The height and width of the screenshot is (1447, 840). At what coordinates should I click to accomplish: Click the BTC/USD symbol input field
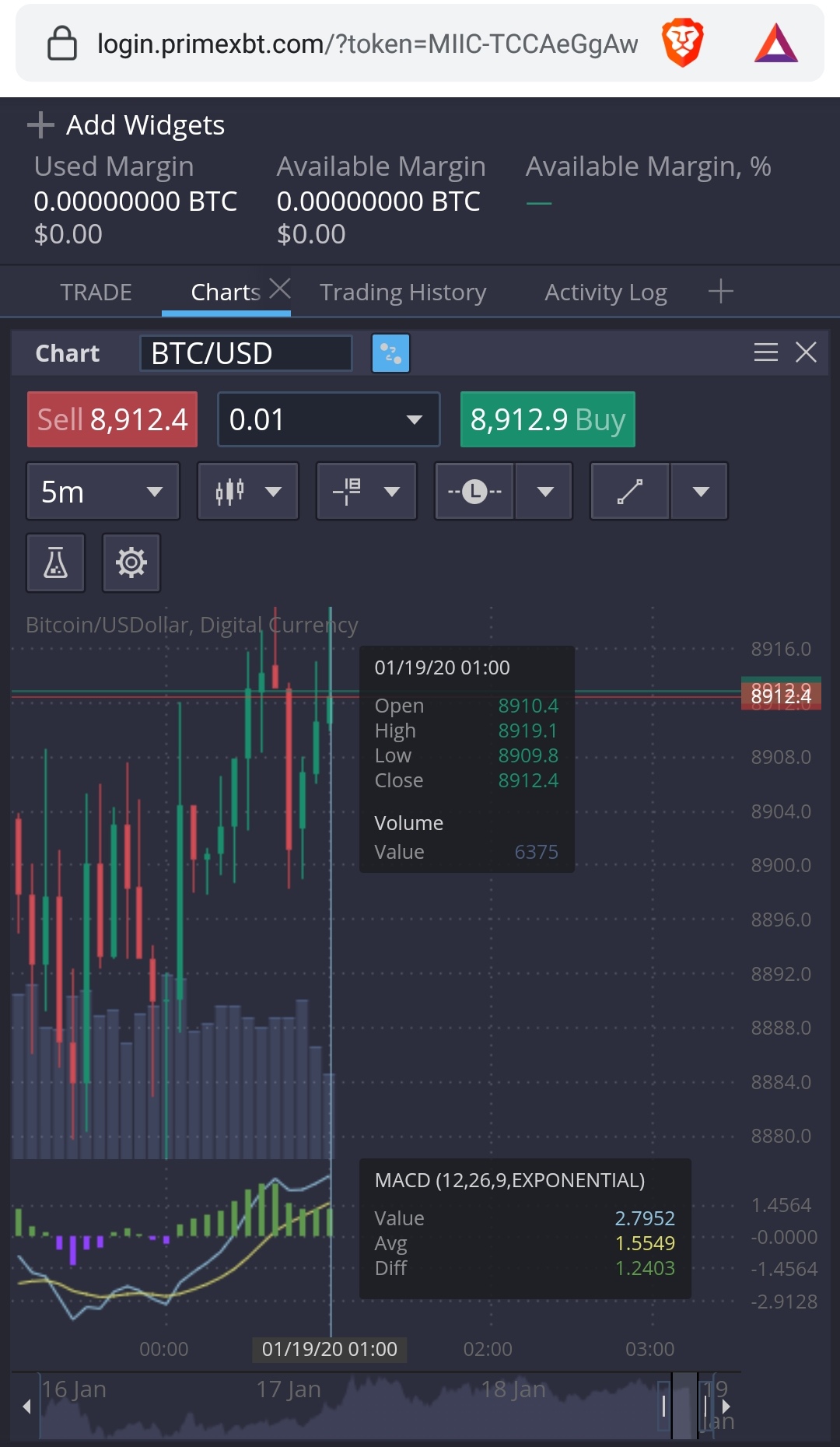[246, 353]
